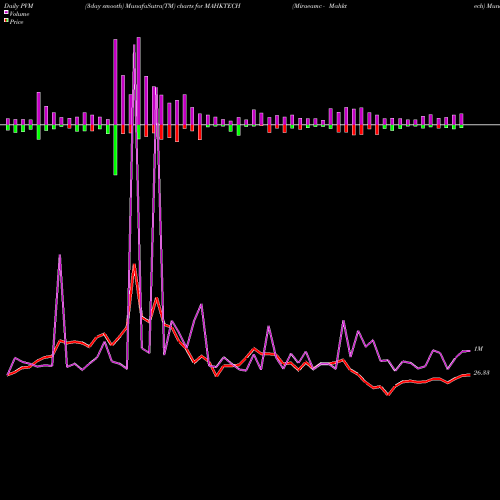The image size is (500, 500).
Task: Click the red price line peak
Action: tap(134, 265)
